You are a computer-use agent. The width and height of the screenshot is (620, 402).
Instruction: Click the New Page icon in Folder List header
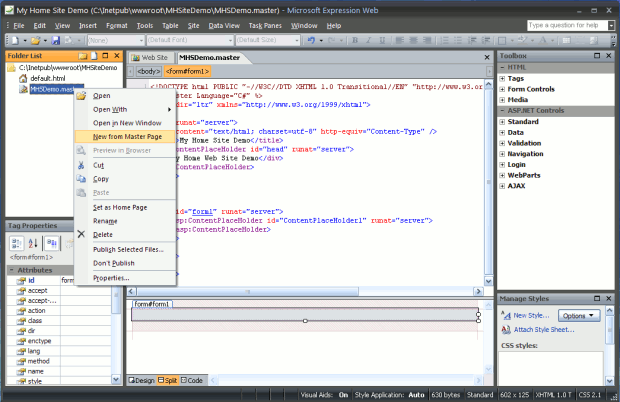[x=94, y=56]
